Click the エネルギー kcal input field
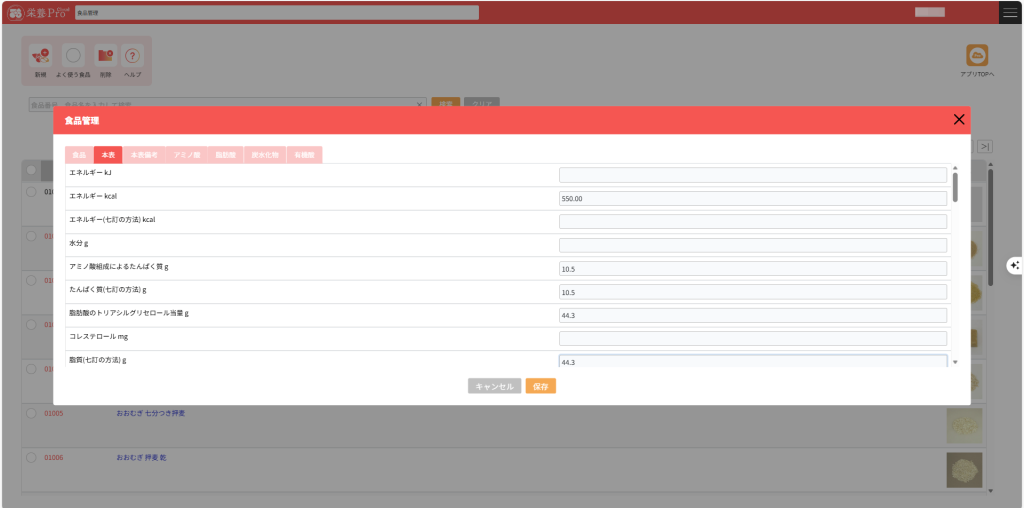This screenshot has width=1024, height=508. click(x=752, y=198)
